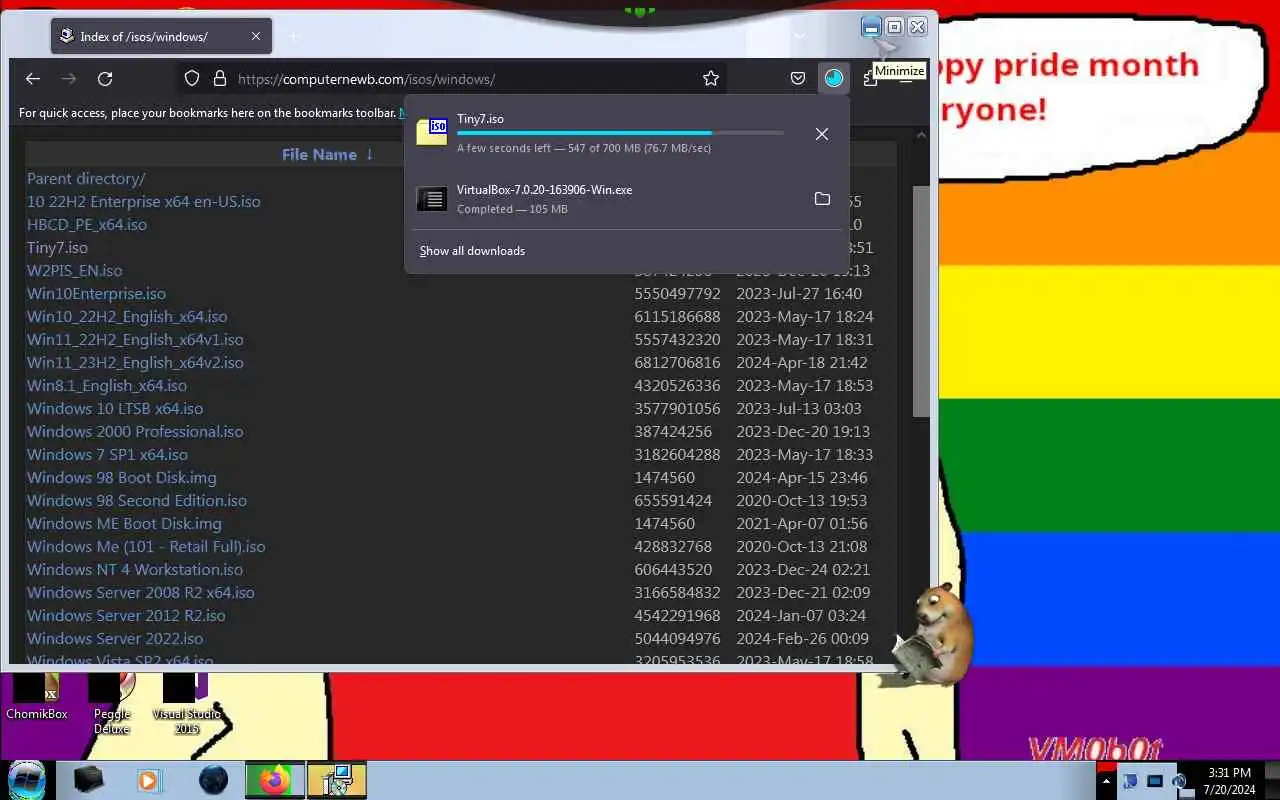Open Windows 98 Second Edition.iso link

click(x=137, y=500)
